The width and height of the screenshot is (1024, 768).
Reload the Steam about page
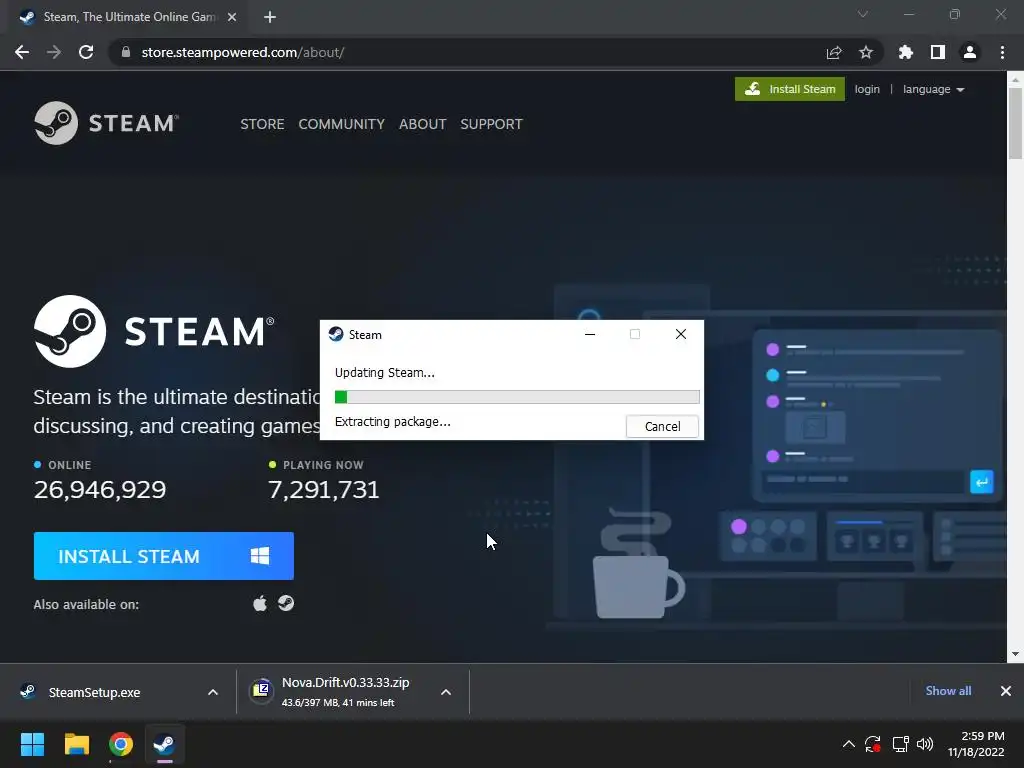click(86, 52)
